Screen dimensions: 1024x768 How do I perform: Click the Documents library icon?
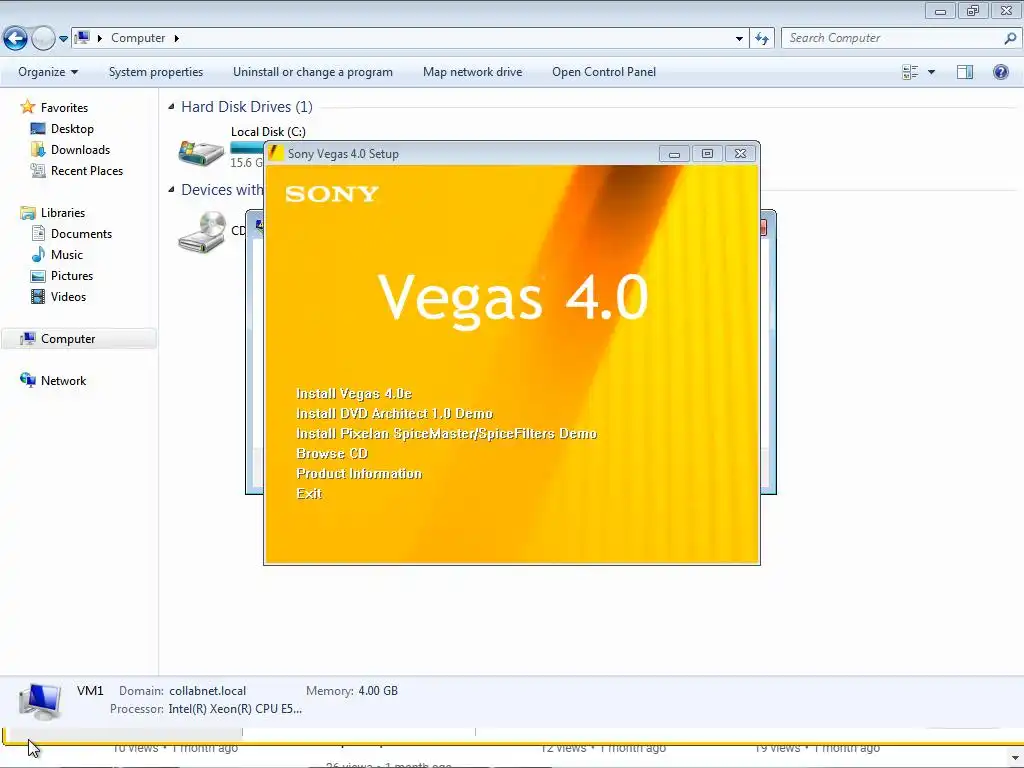(38, 233)
